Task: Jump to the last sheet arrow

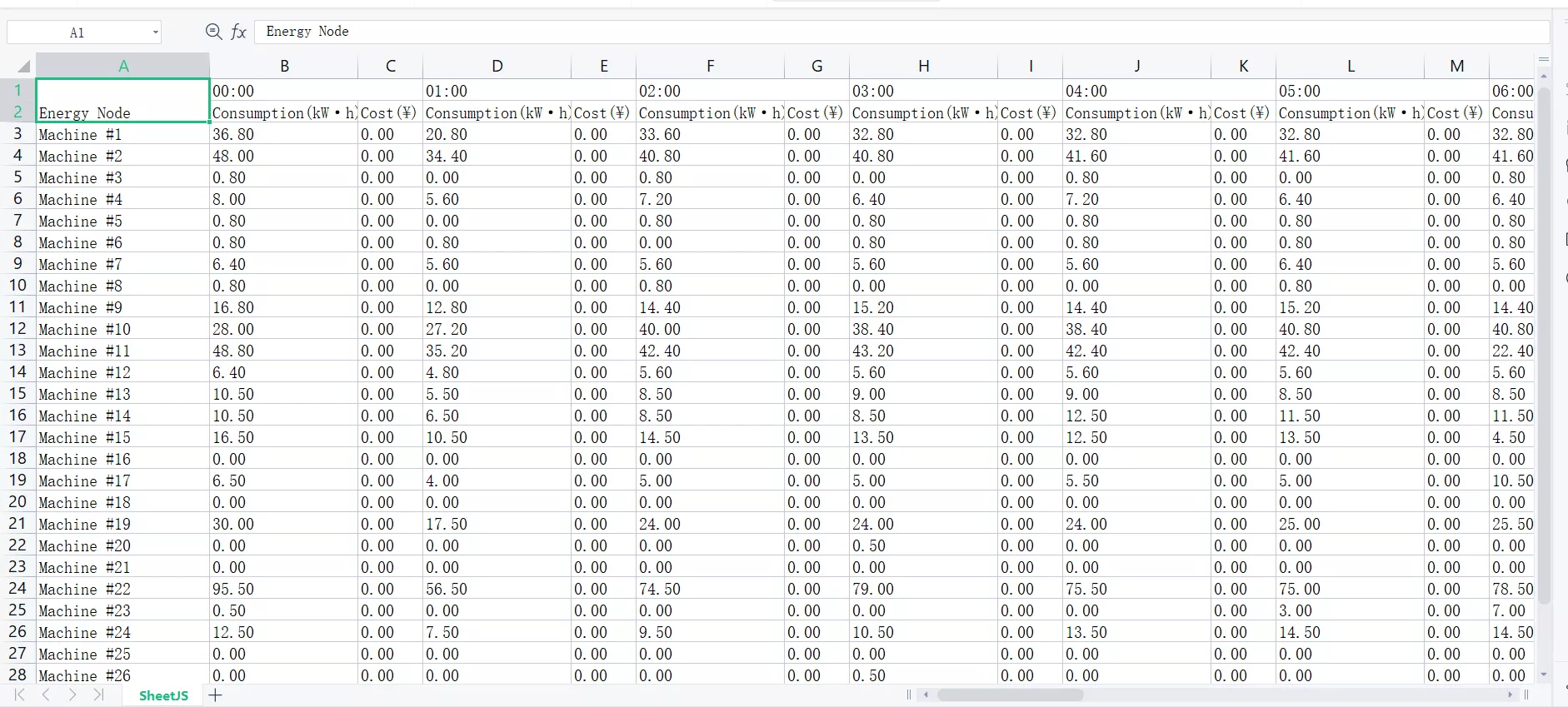Action: [98, 695]
